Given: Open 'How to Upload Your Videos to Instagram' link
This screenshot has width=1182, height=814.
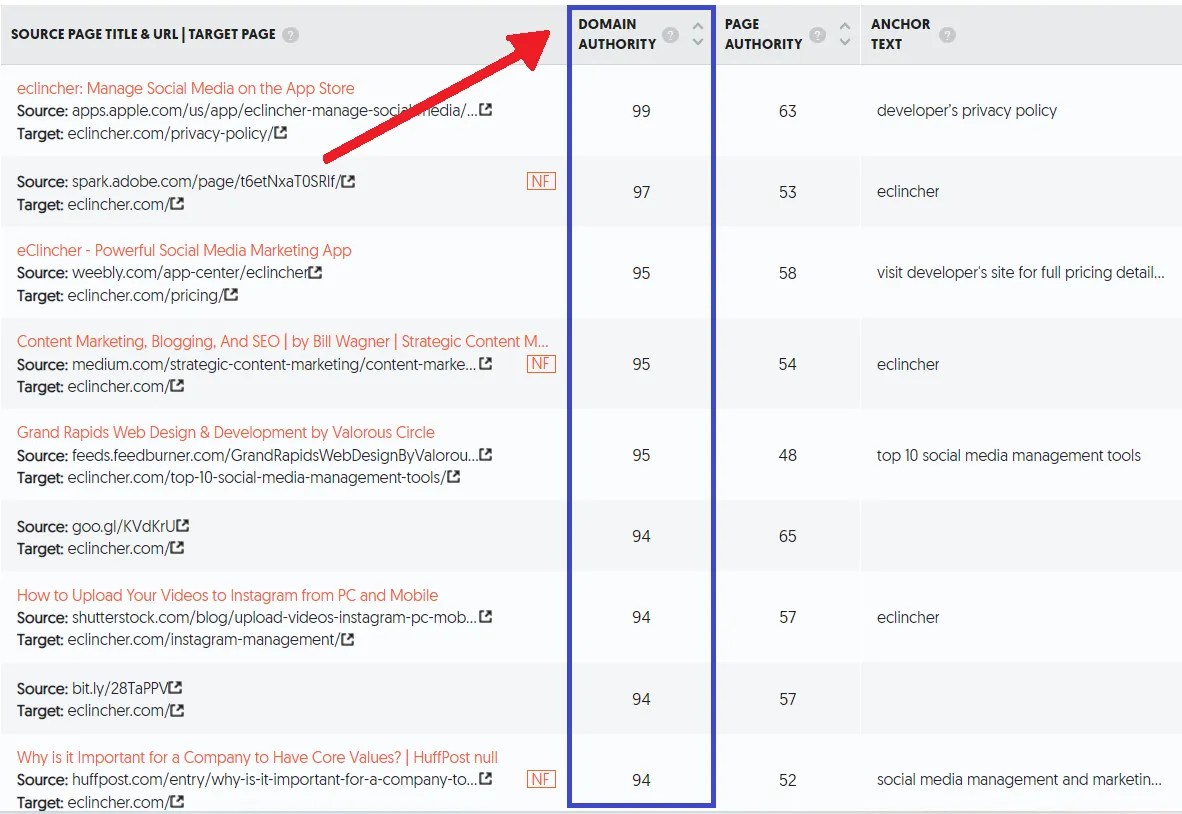Looking at the screenshot, I should (227, 595).
